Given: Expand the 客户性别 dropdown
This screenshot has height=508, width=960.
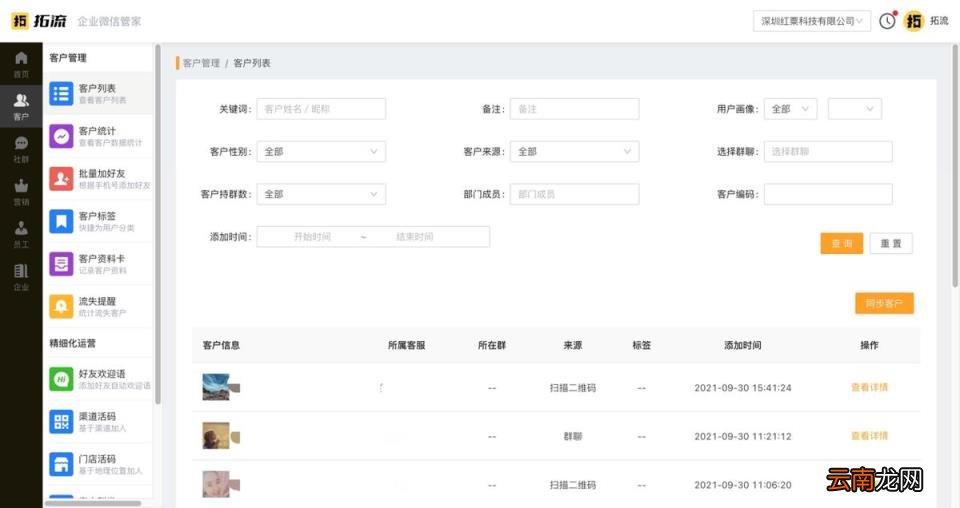Looking at the screenshot, I should coord(321,152).
